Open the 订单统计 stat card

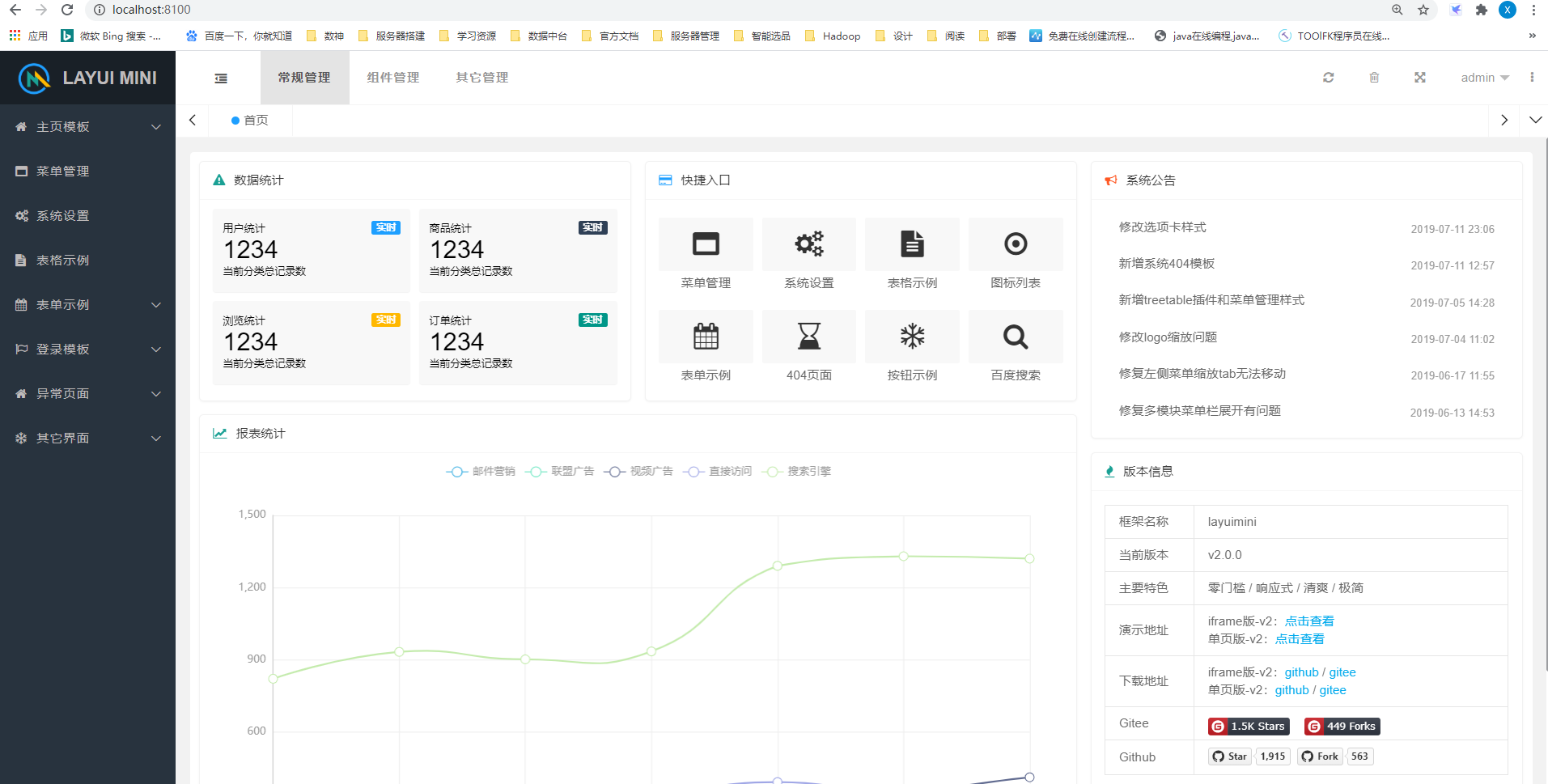tap(518, 343)
